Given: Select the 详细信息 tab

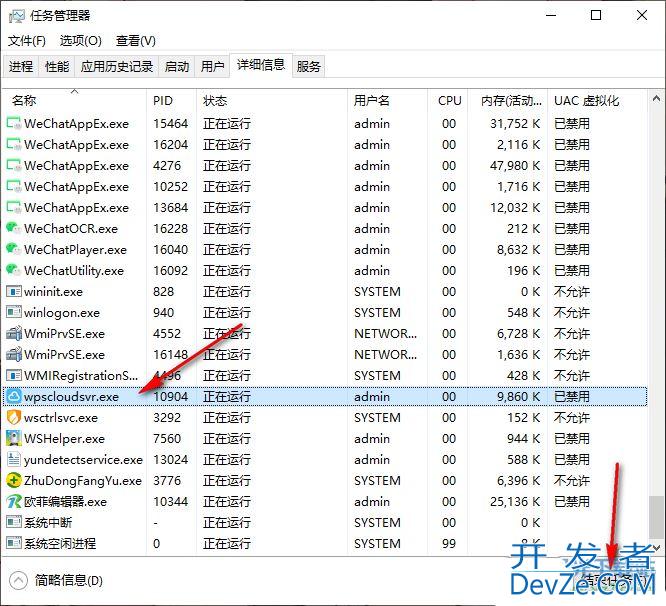Looking at the screenshot, I should (261, 65).
